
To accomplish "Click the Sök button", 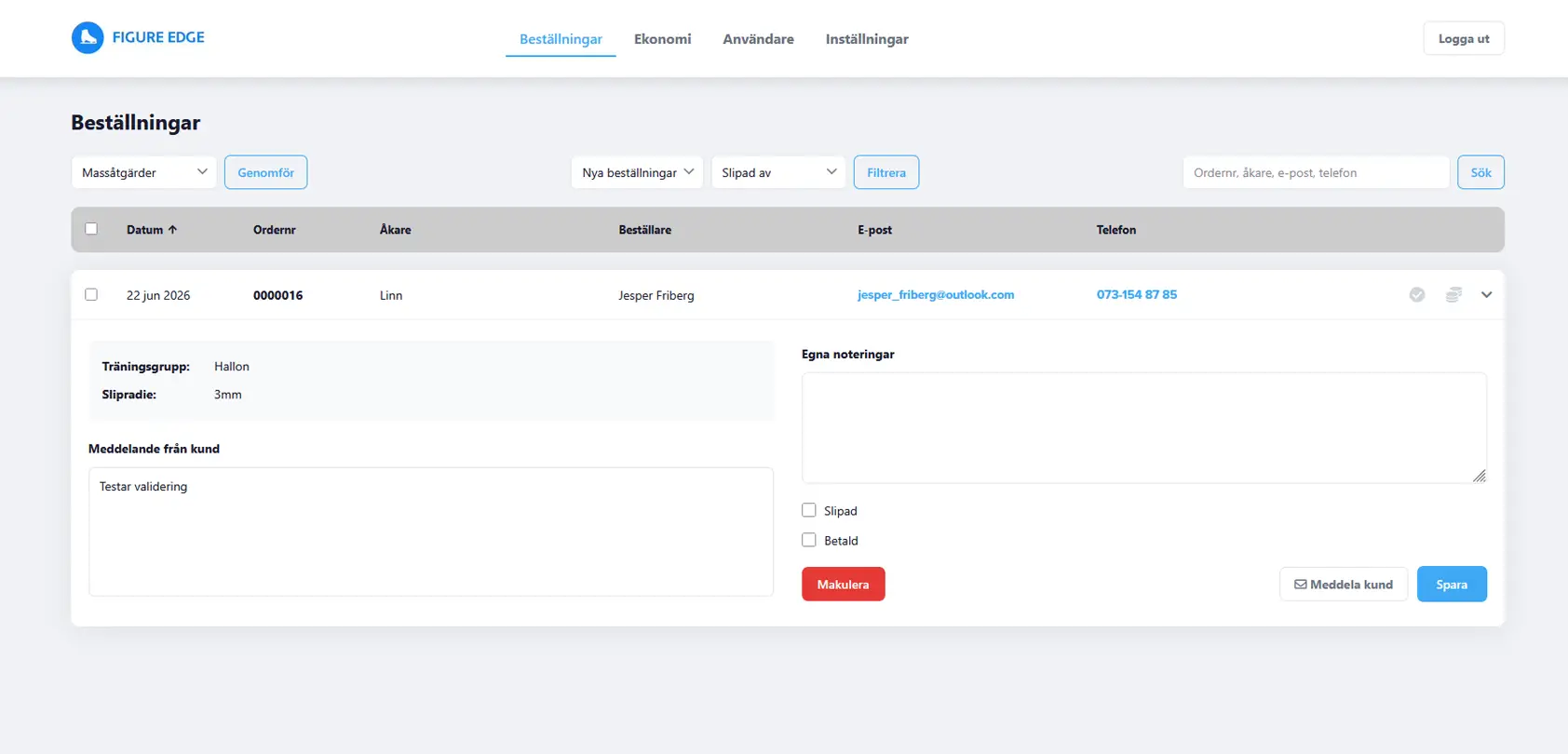I will point(1481,172).
